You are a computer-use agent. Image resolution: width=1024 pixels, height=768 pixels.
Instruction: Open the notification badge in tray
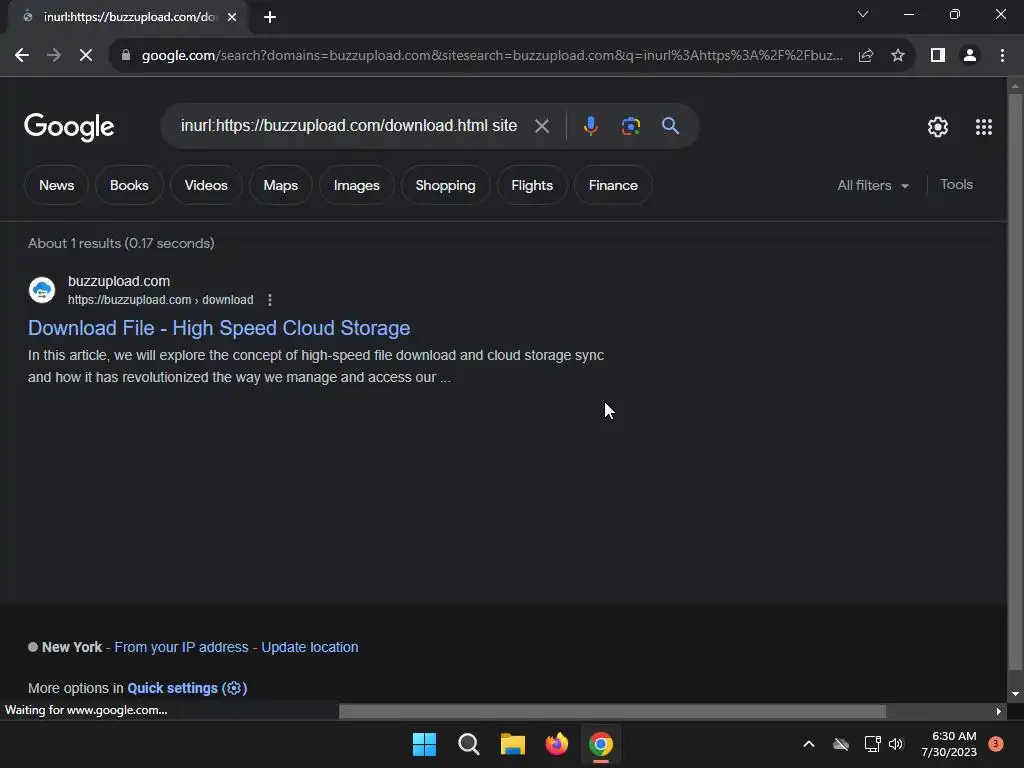[x=996, y=744]
